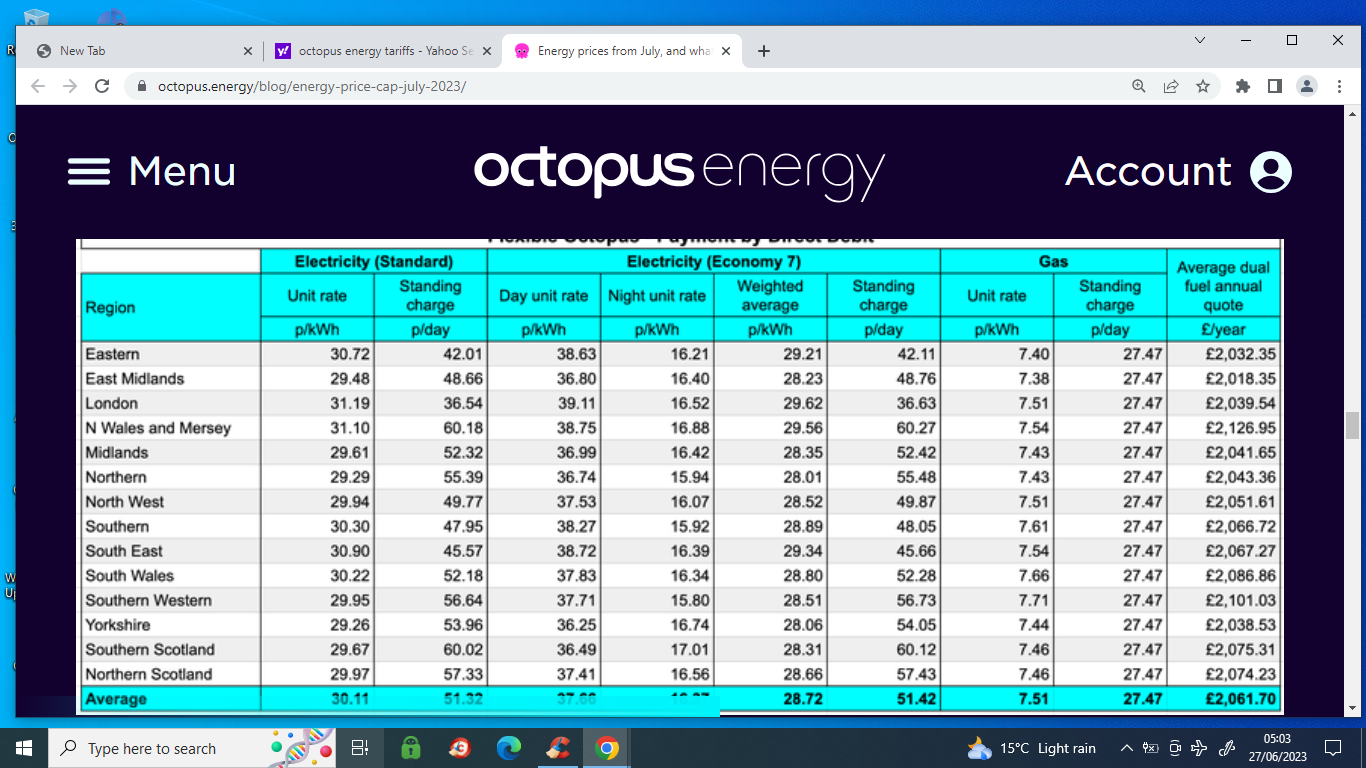Bookmark this page with the star icon
Viewport: 1366px width, 768px height.
click(1203, 86)
